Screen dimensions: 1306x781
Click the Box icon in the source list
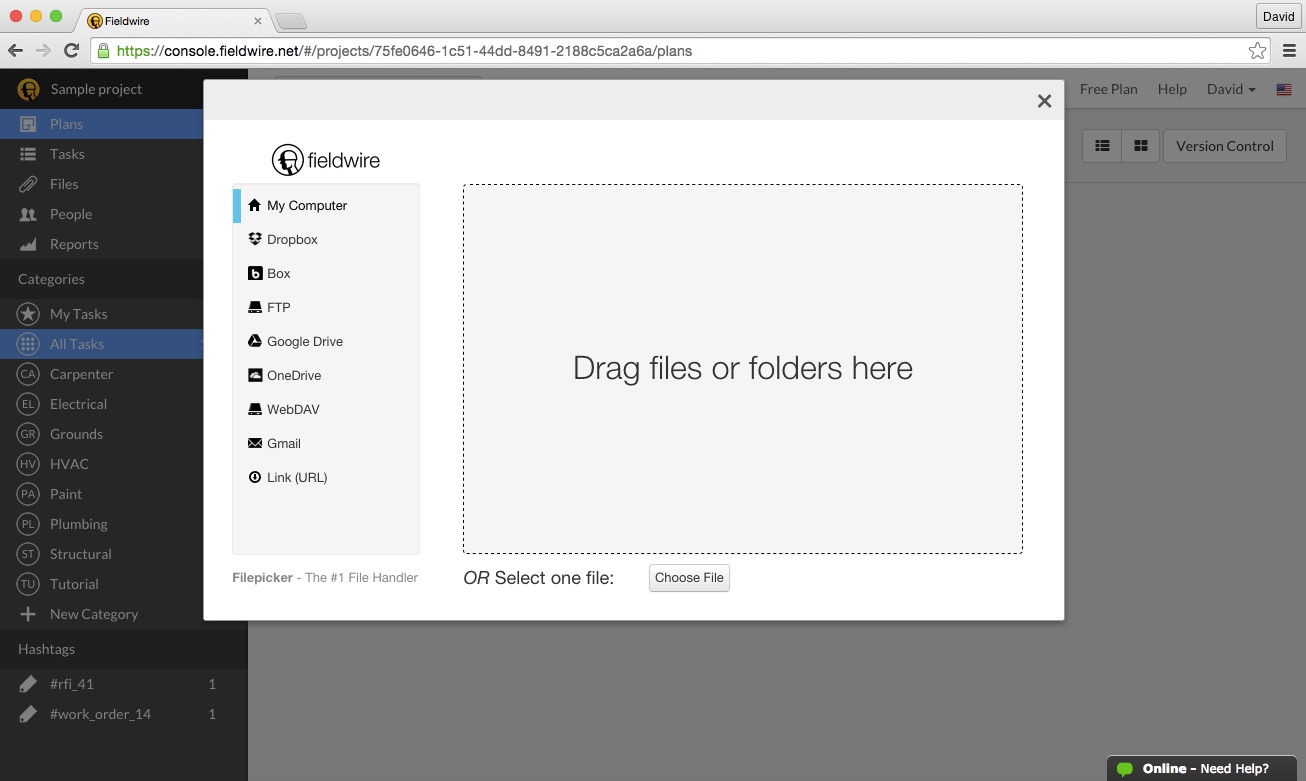pyautogui.click(x=254, y=273)
